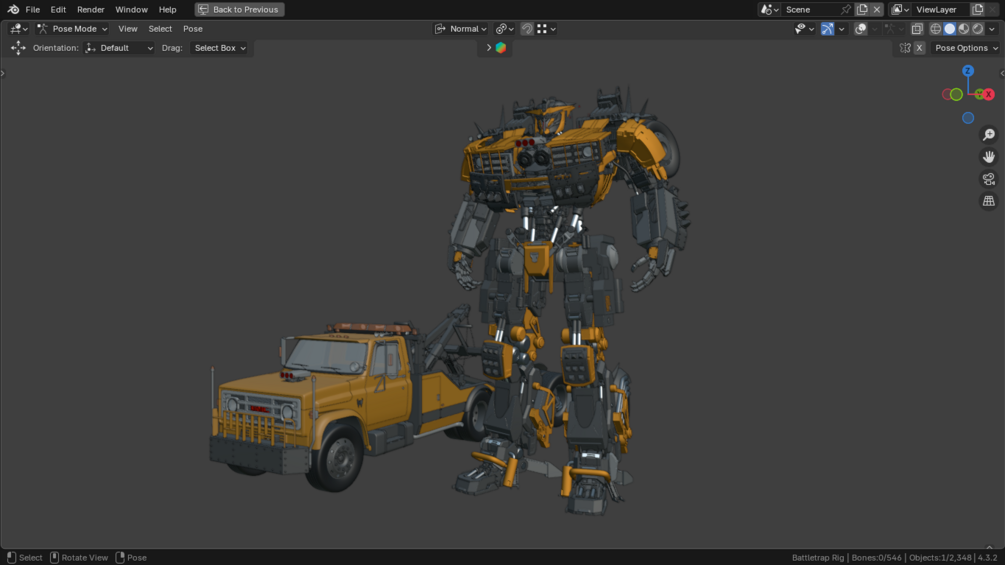Screen dimensions: 1005x565
Task: Click the move tool settings icon
Action: click(18, 48)
